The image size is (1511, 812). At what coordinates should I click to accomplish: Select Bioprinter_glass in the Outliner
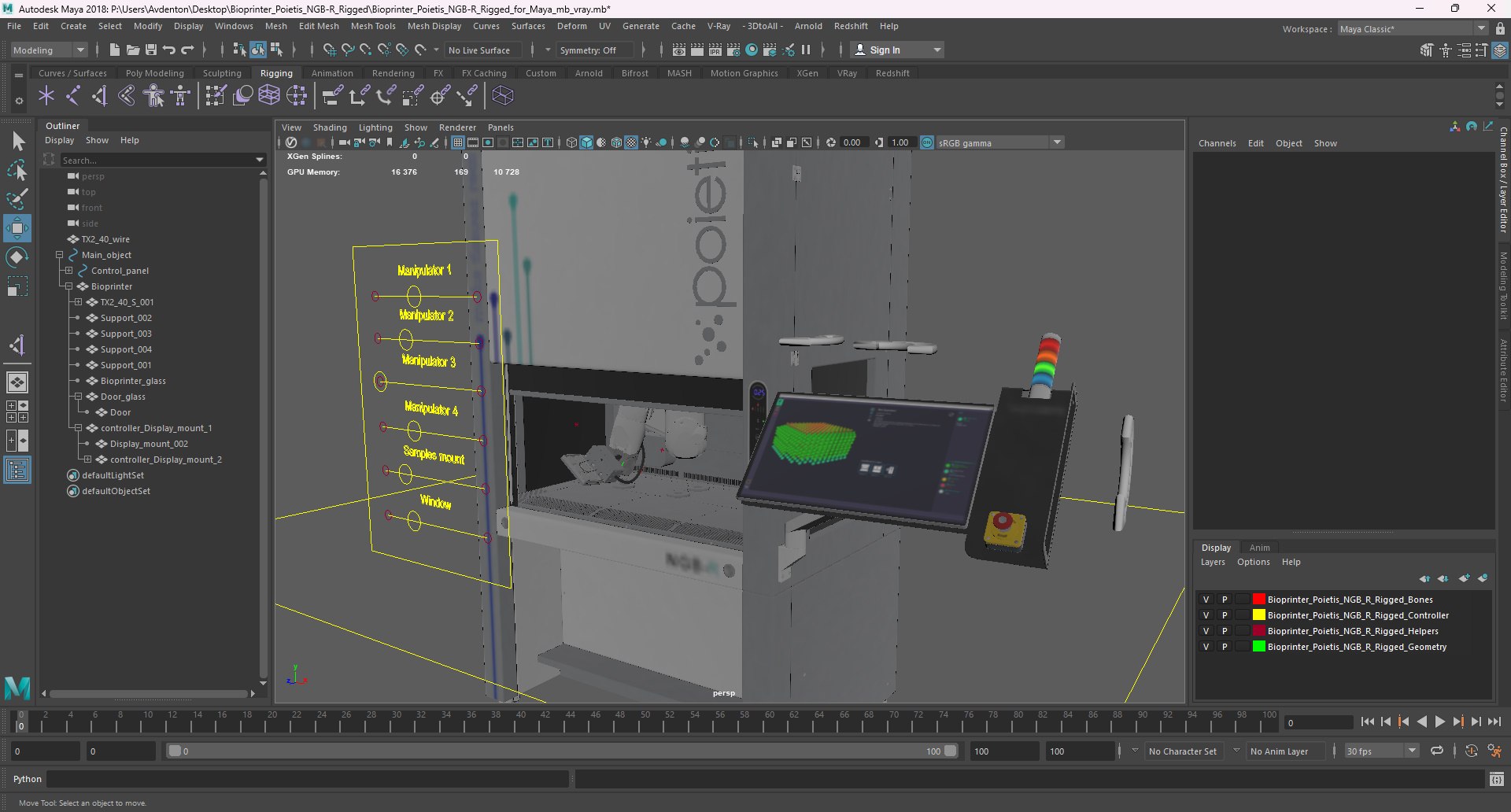click(133, 381)
